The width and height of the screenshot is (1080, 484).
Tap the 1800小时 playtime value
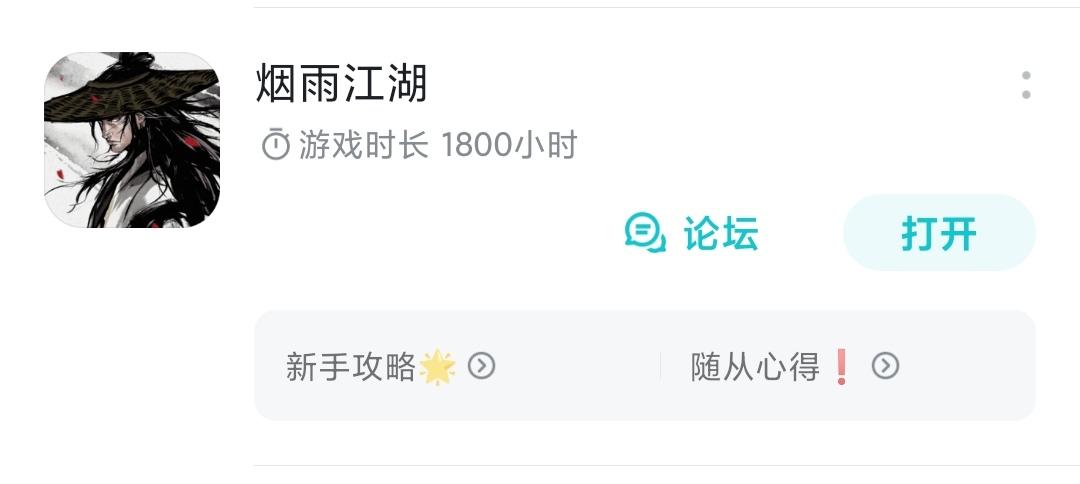[509, 145]
